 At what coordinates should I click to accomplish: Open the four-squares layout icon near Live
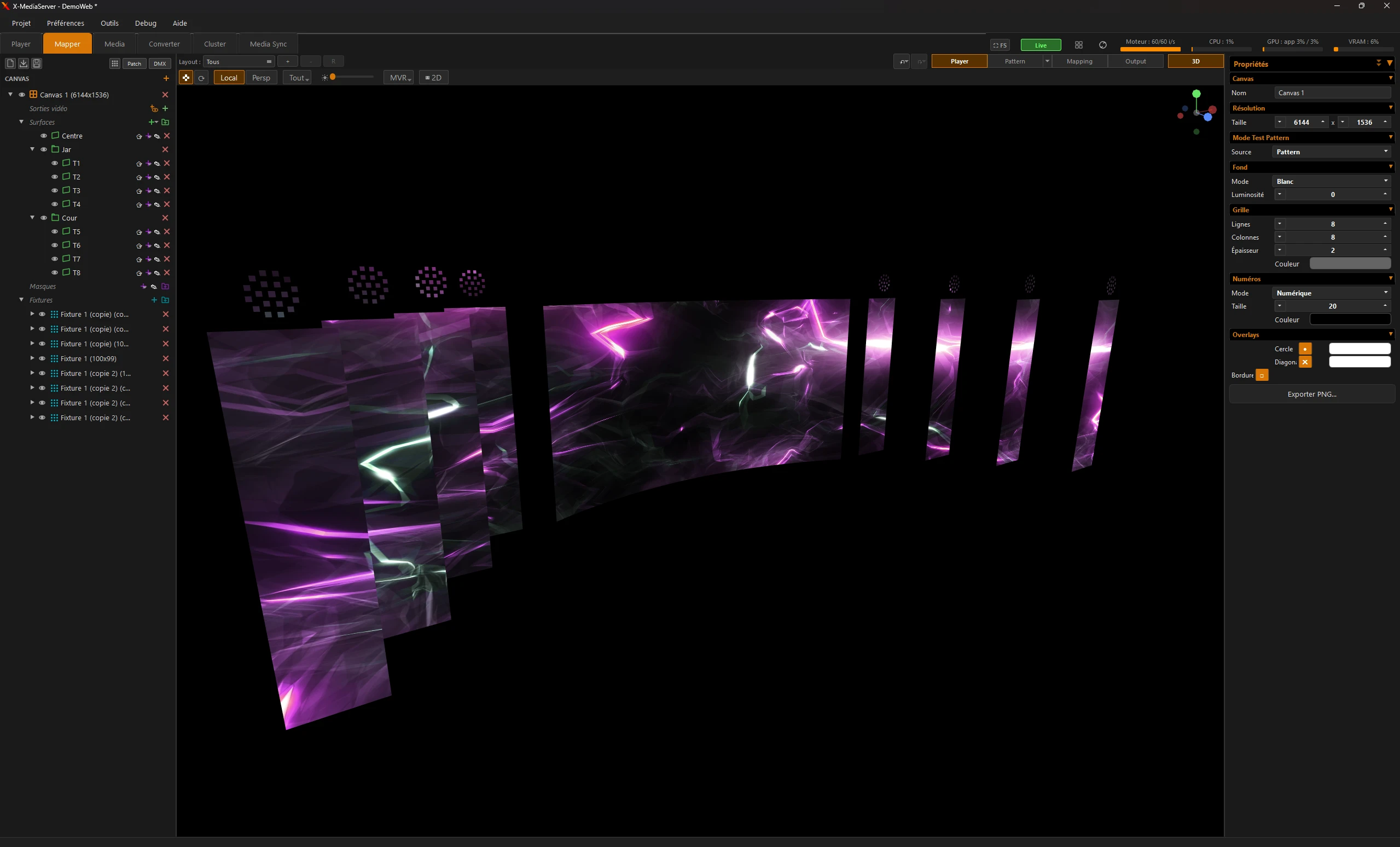[1078, 45]
